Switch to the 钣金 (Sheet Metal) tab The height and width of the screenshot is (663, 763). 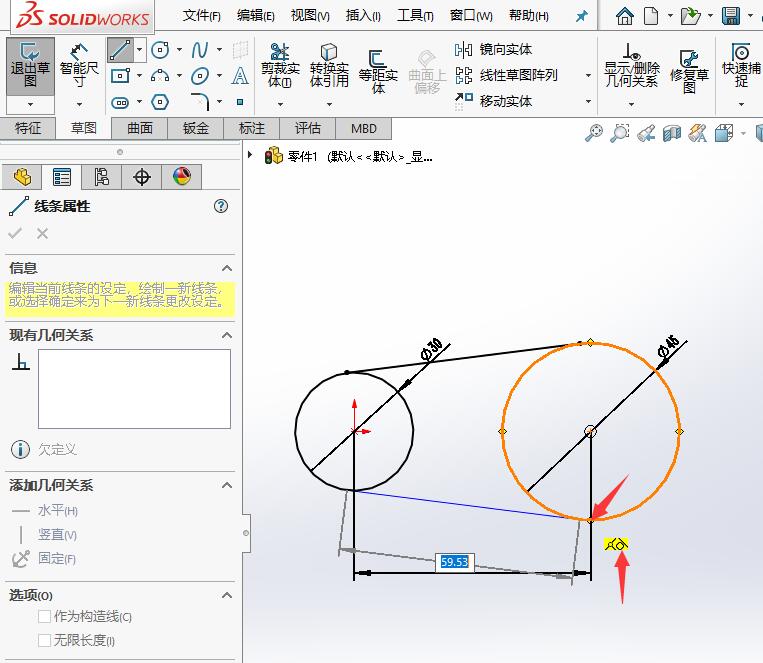(x=196, y=128)
